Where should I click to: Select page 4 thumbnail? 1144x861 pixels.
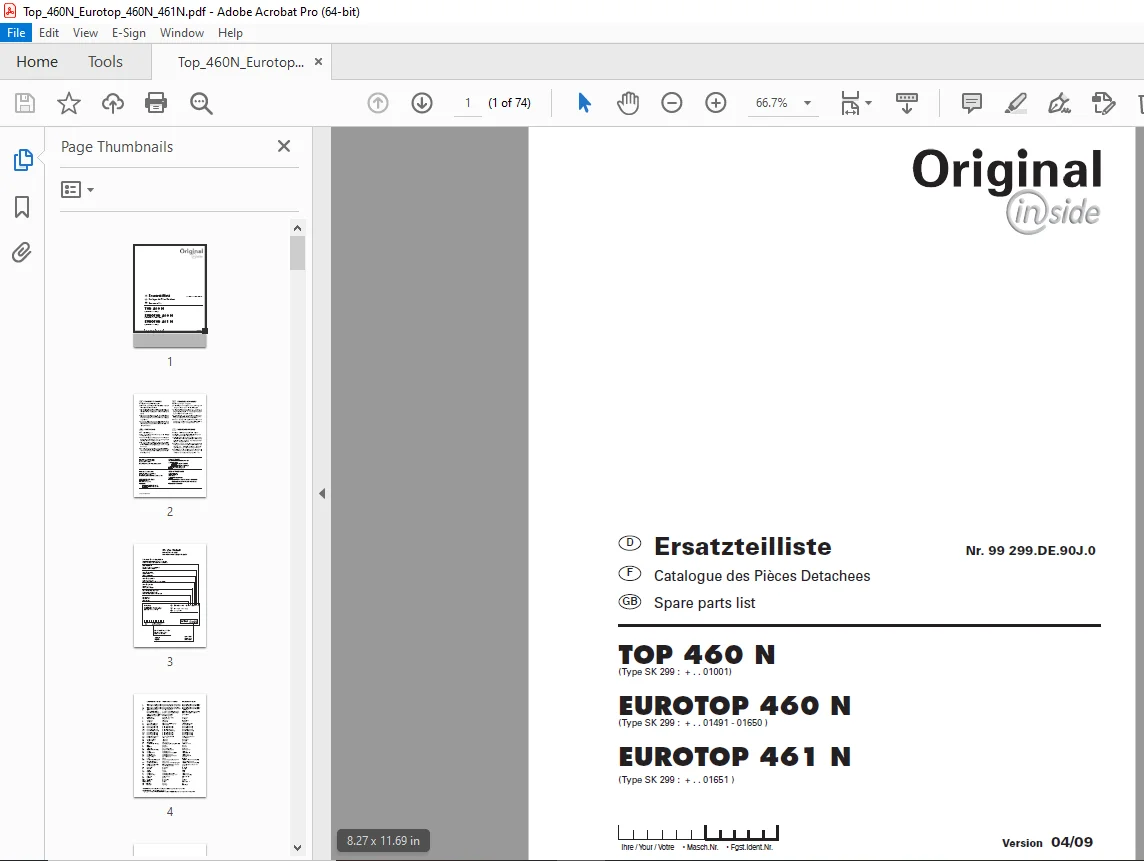coord(170,746)
